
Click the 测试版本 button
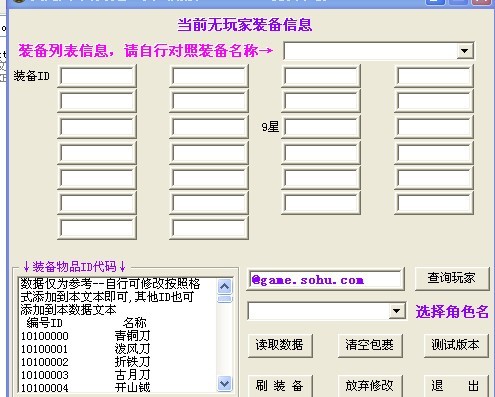[x=456, y=345]
